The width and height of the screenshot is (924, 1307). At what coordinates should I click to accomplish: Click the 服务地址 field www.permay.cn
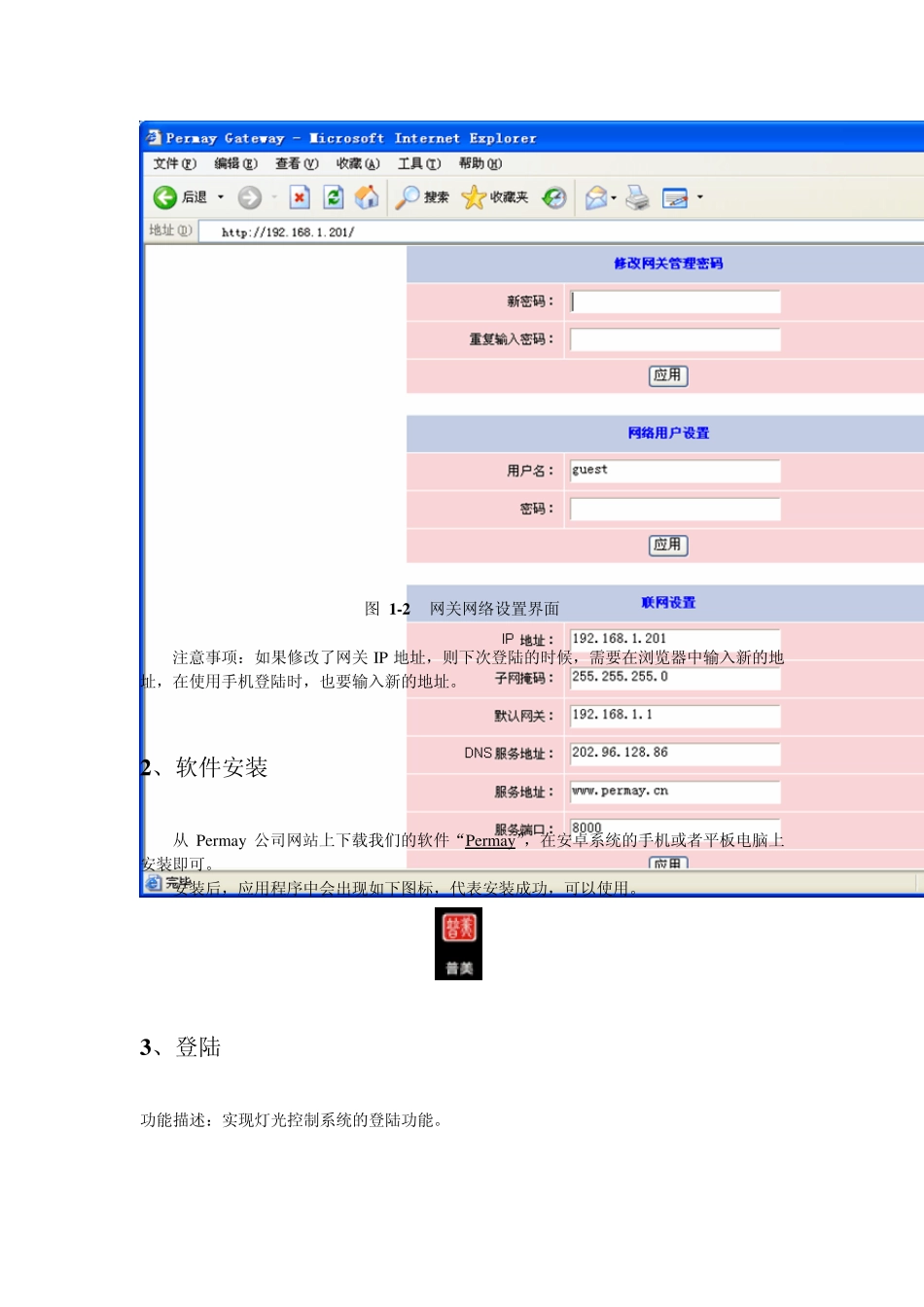(675, 792)
